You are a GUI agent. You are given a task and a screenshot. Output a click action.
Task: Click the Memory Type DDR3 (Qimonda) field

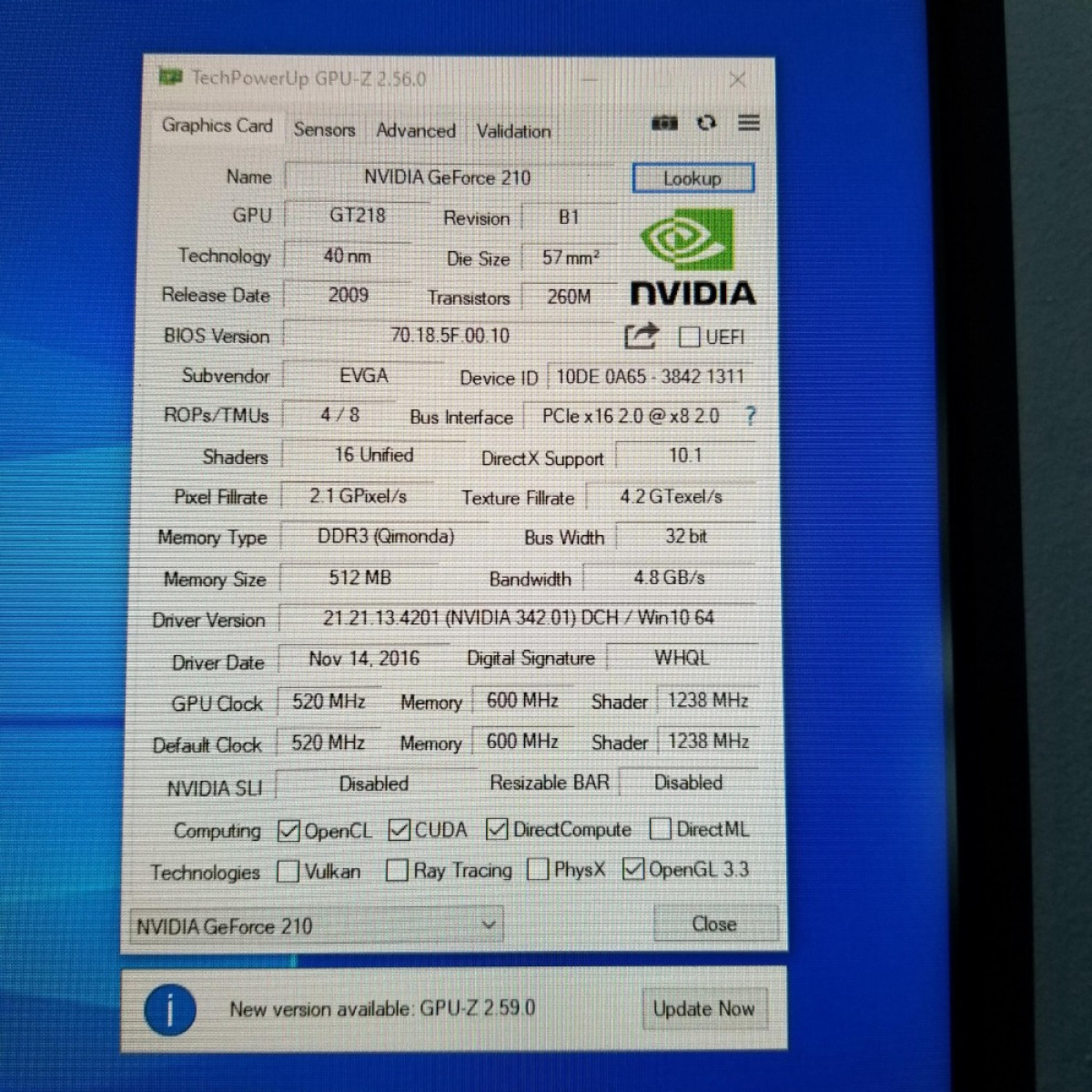(385, 537)
